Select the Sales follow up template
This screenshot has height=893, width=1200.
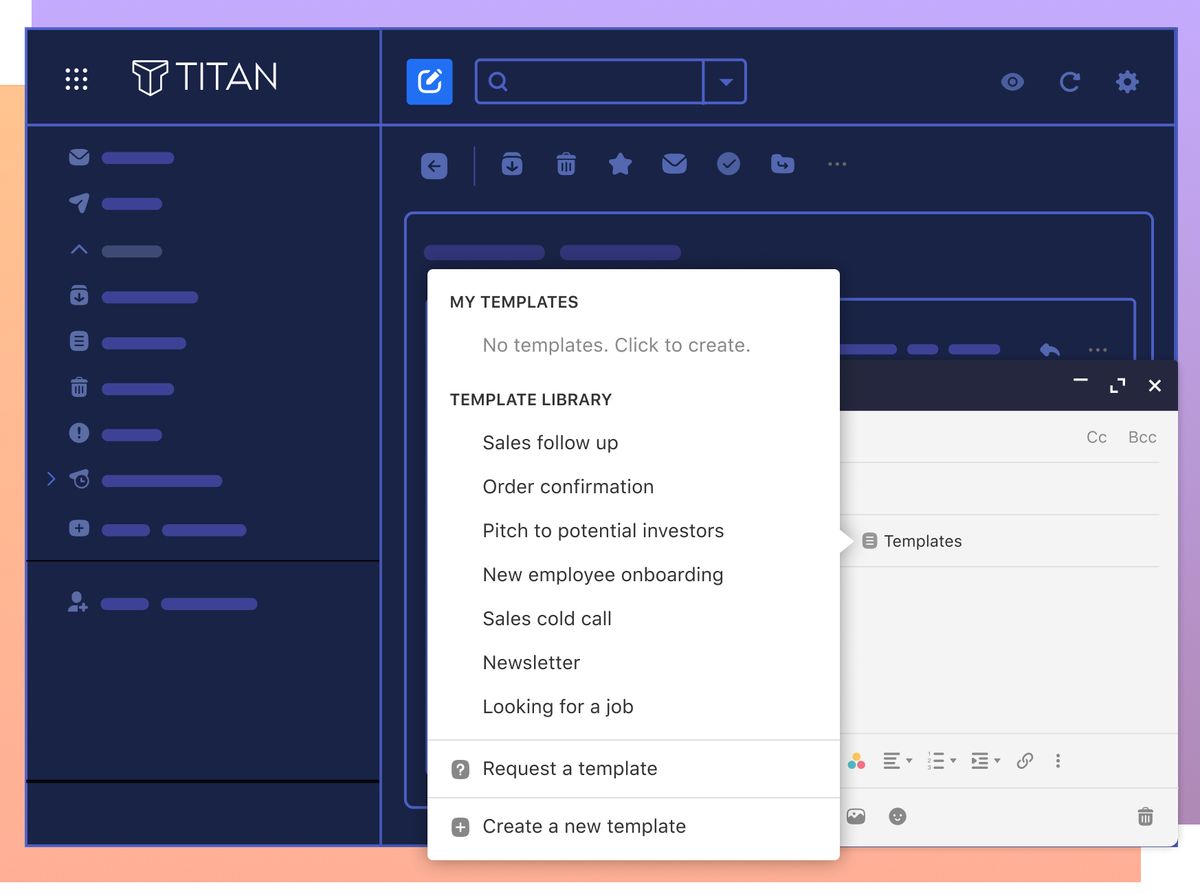click(x=550, y=442)
